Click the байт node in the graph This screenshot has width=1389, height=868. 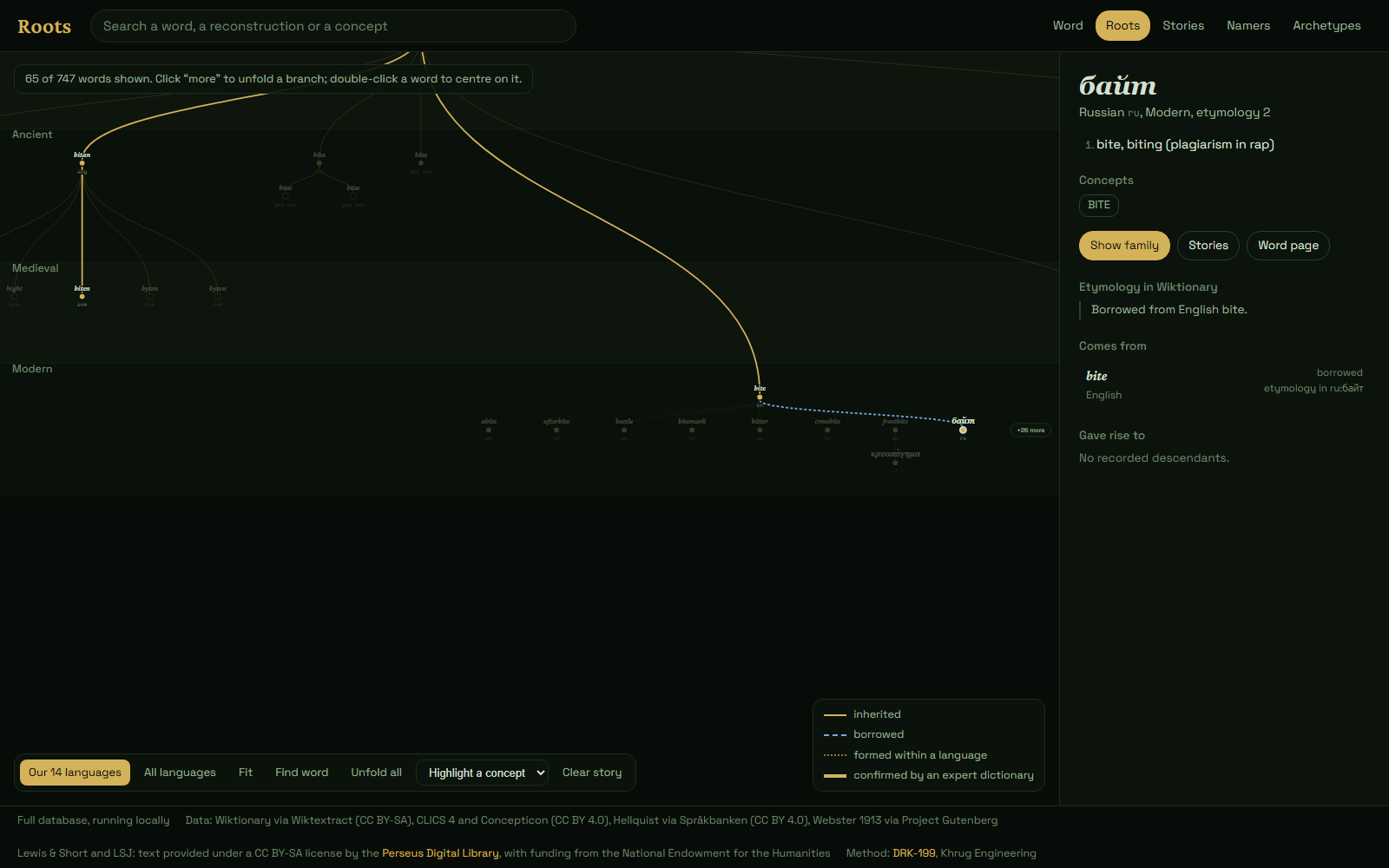[963, 429]
